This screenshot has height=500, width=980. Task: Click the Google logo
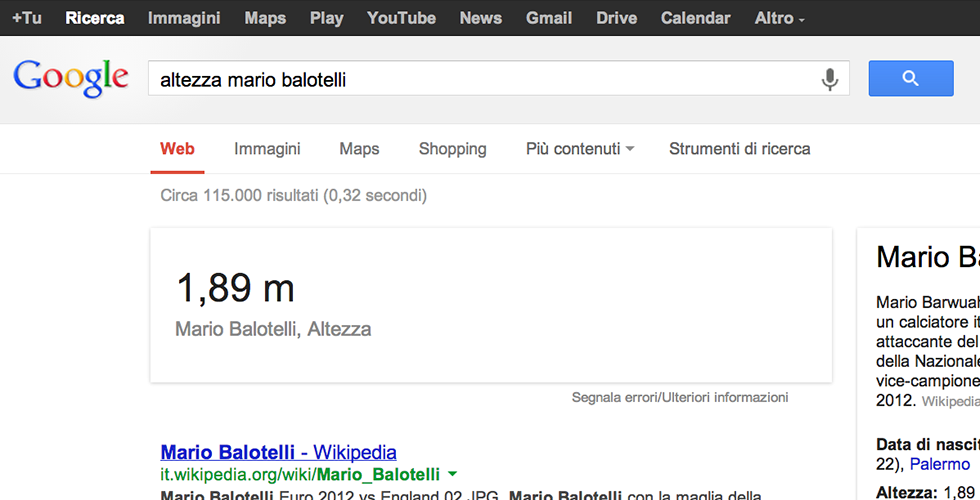[71, 78]
